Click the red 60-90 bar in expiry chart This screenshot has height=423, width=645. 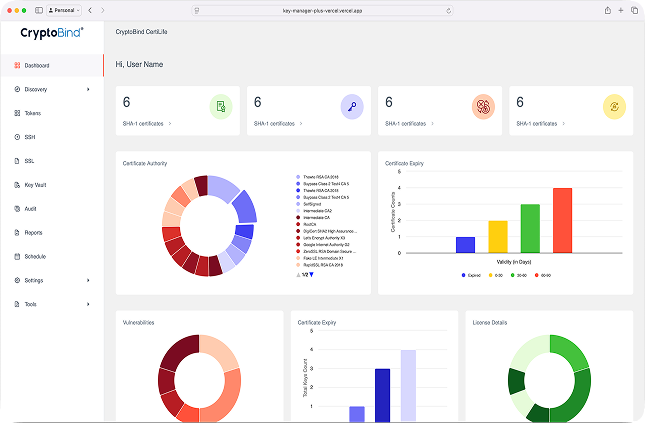click(562, 219)
